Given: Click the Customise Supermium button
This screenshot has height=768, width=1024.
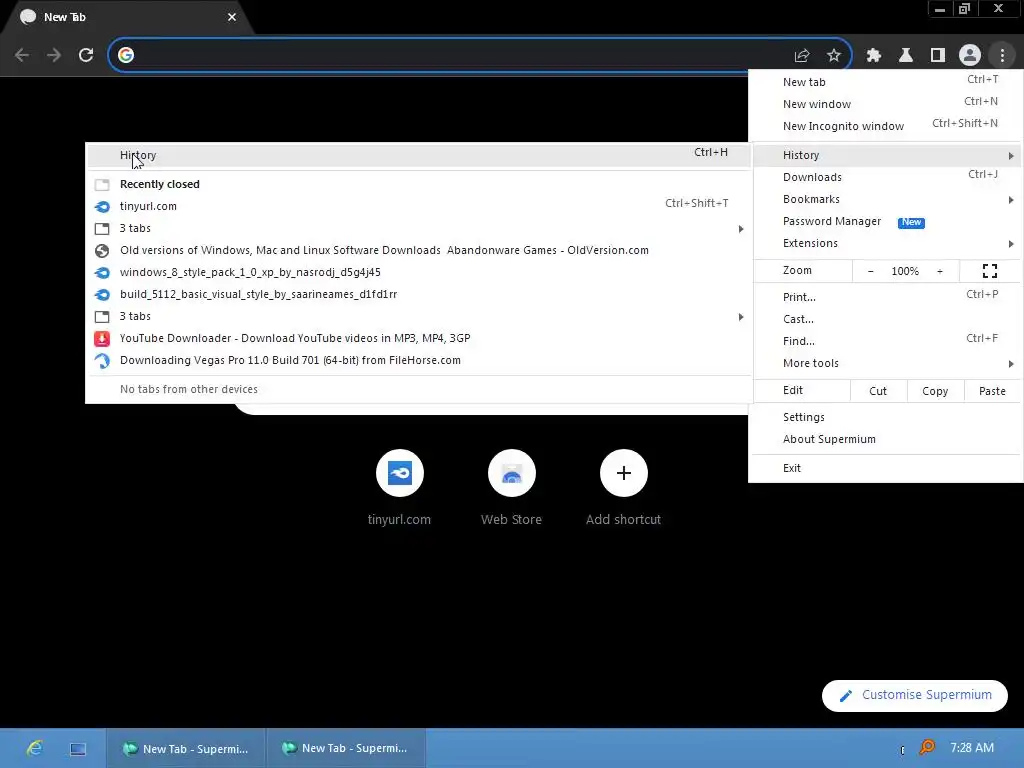Looking at the screenshot, I should [915, 695].
